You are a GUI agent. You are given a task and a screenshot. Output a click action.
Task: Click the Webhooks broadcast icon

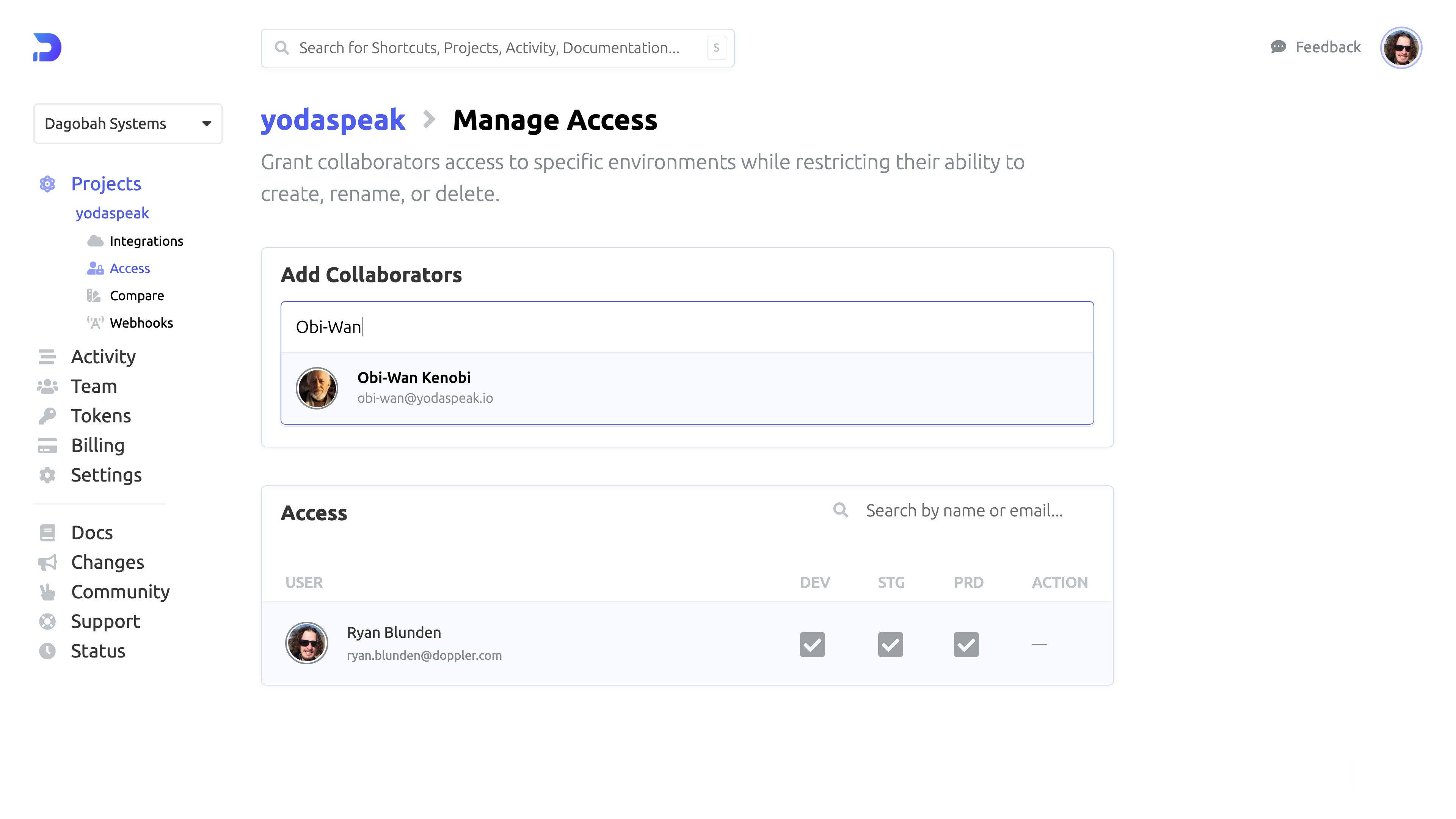click(x=95, y=323)
